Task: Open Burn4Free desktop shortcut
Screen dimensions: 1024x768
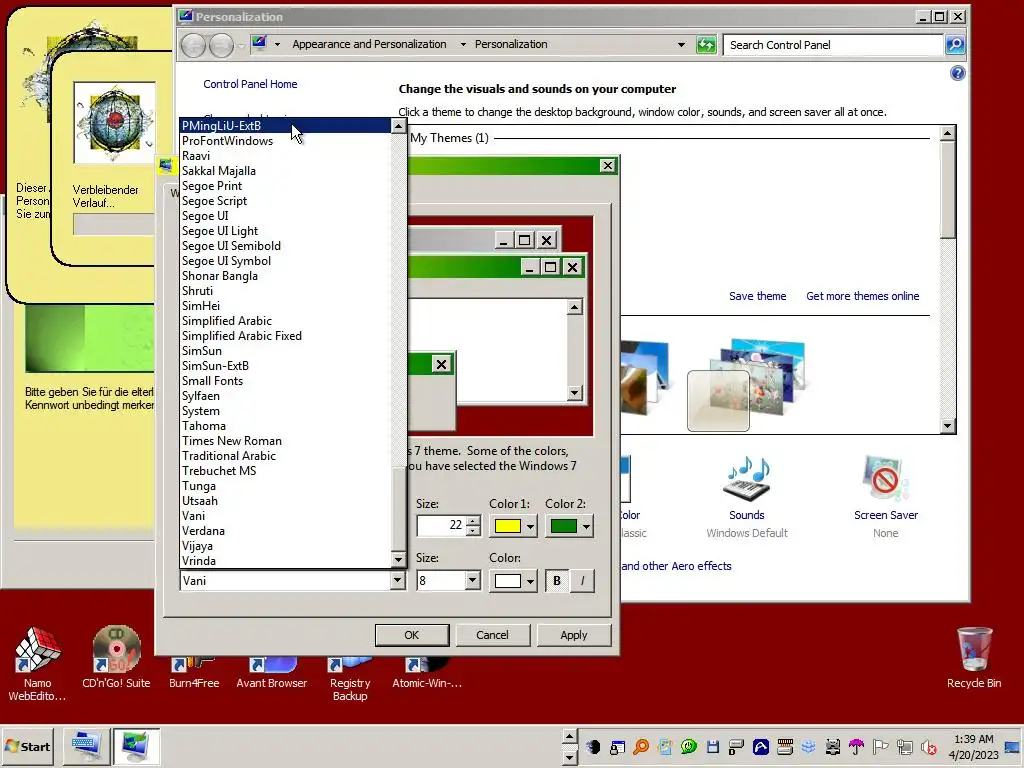Action: click(x=194, y=673)
